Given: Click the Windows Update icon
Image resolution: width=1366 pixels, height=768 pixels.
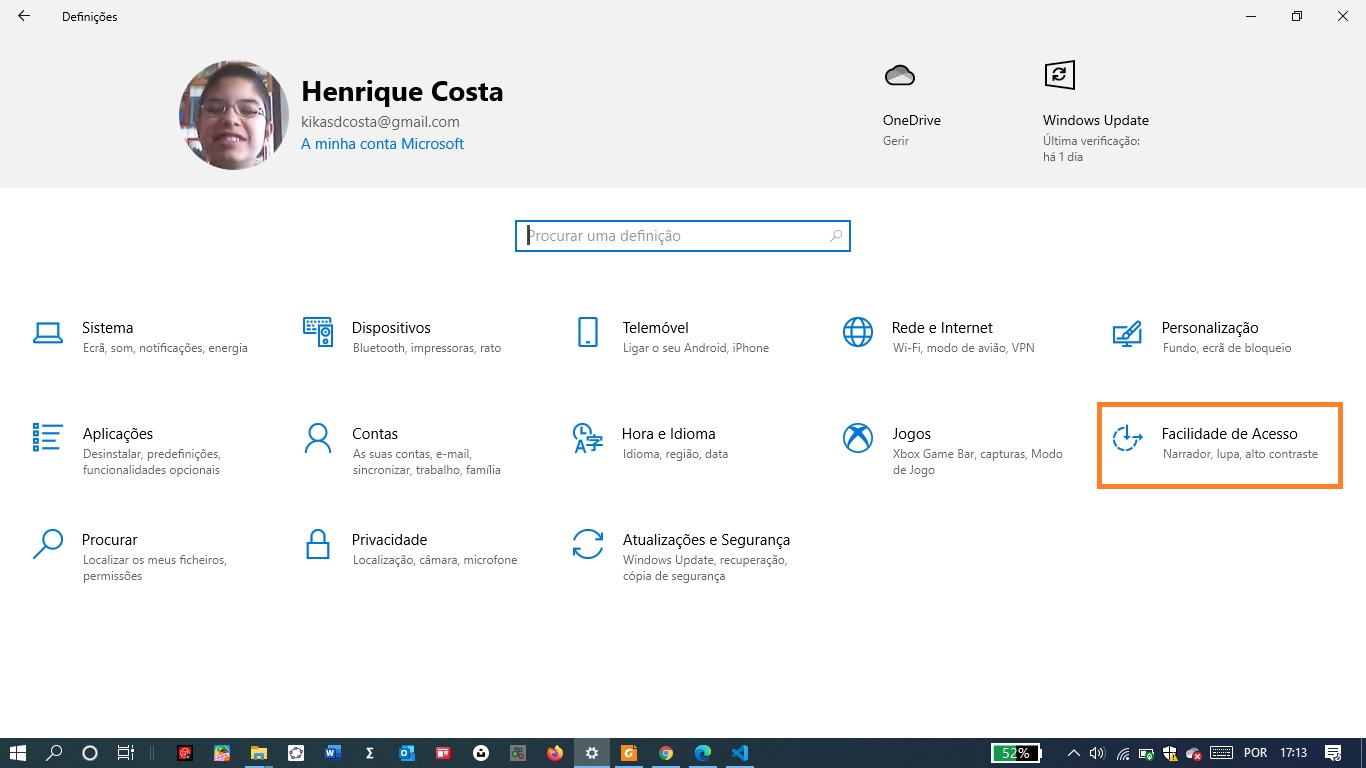Looking at the screenshot, I should pyautogui.click(x=1059, y=75).
